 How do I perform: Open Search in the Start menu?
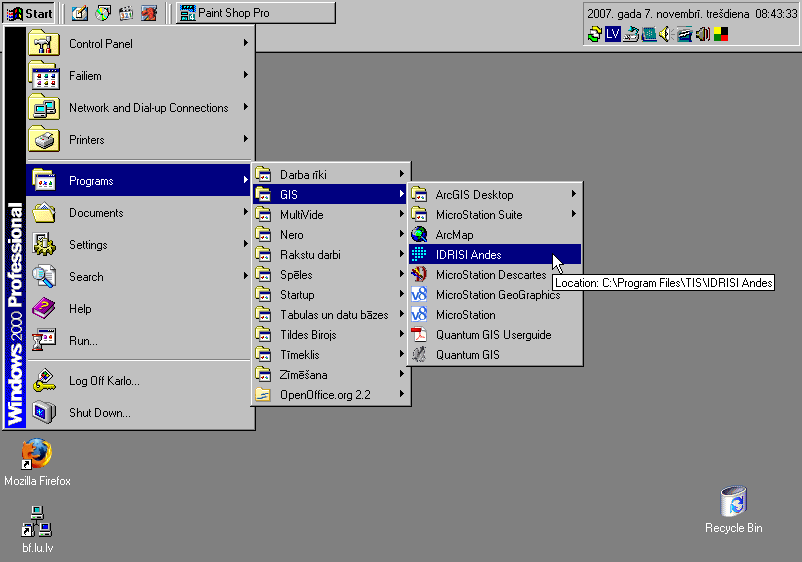pos(138,277)
